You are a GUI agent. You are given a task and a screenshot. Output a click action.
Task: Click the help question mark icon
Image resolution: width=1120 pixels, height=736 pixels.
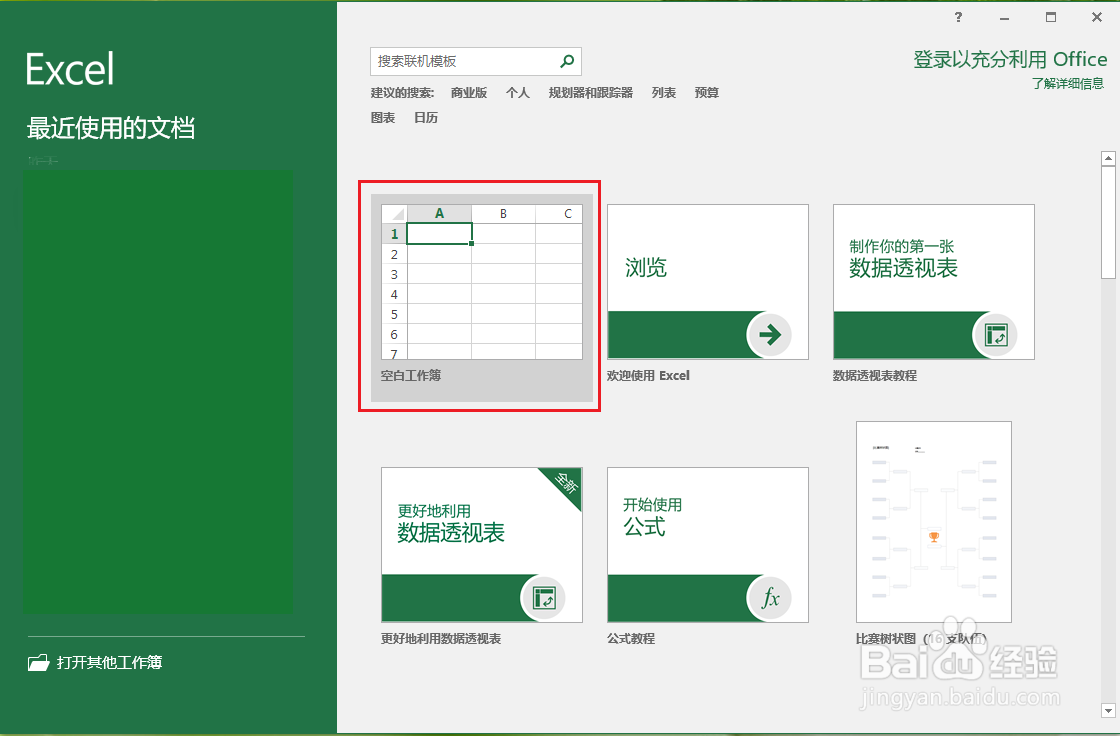click(x=959, y=17)
